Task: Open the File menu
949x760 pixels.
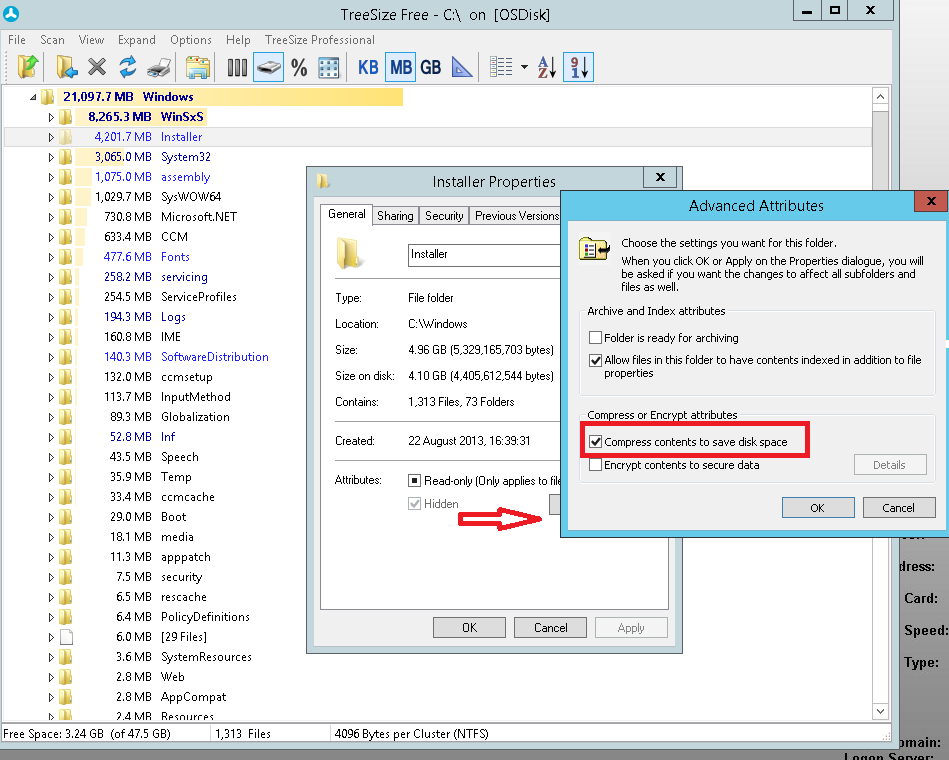Action: click(16, 40)
